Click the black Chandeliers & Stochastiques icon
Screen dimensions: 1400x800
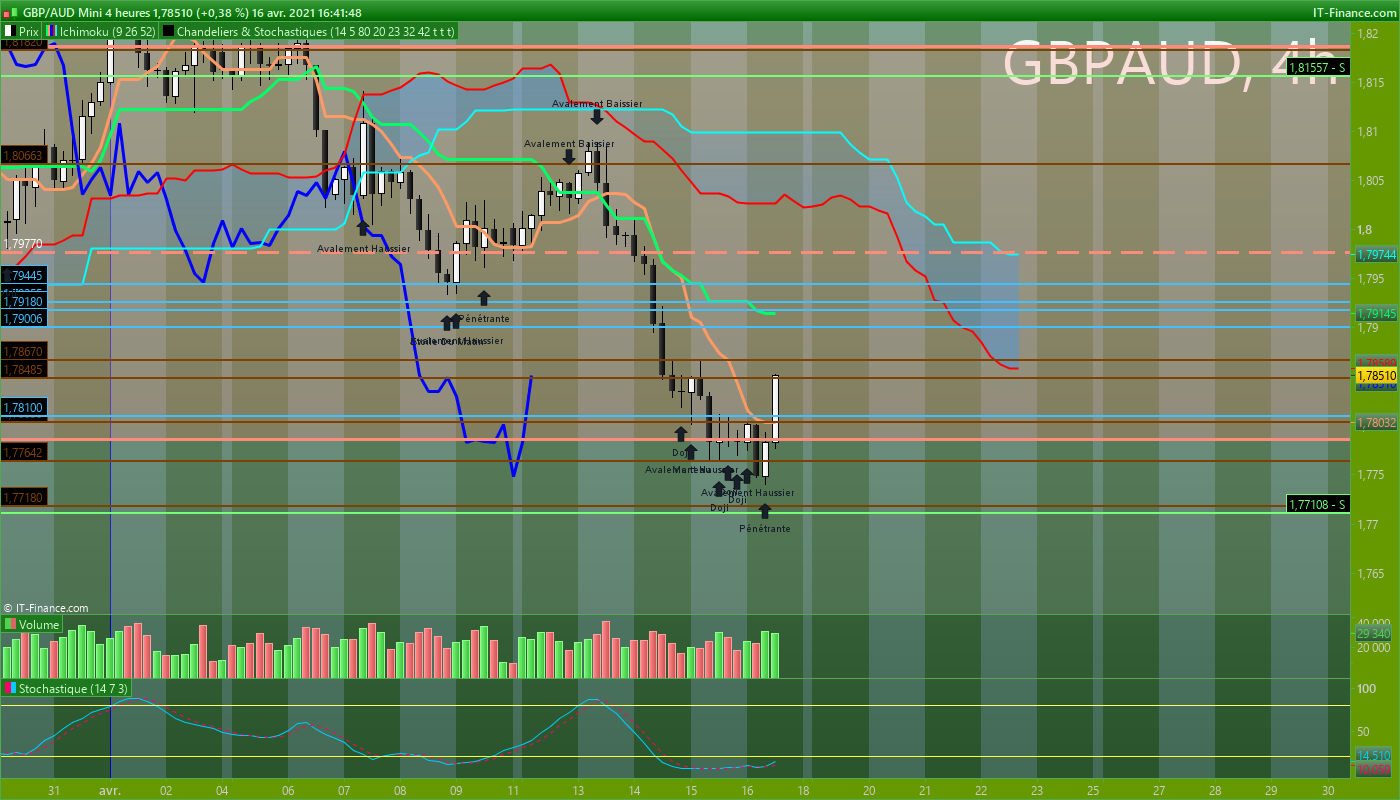[x=168, y=32]
